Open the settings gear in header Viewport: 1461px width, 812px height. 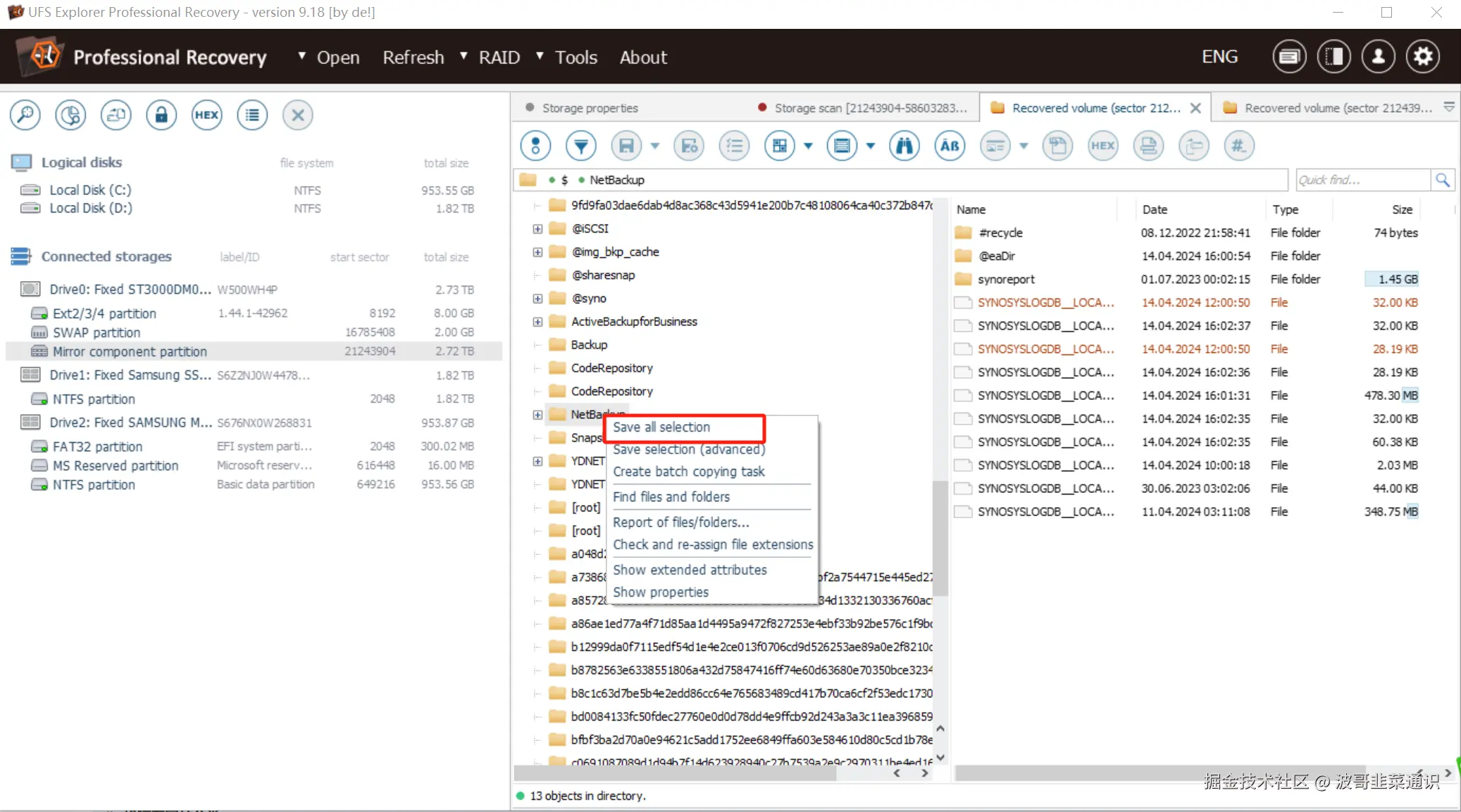coord(1423,56)
